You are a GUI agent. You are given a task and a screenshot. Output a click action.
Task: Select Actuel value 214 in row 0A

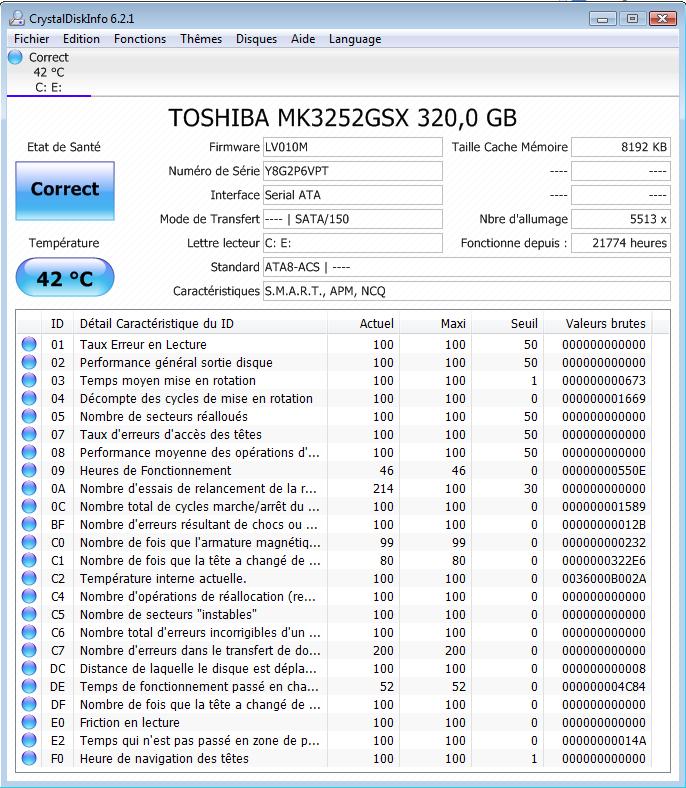pos(383,489)
